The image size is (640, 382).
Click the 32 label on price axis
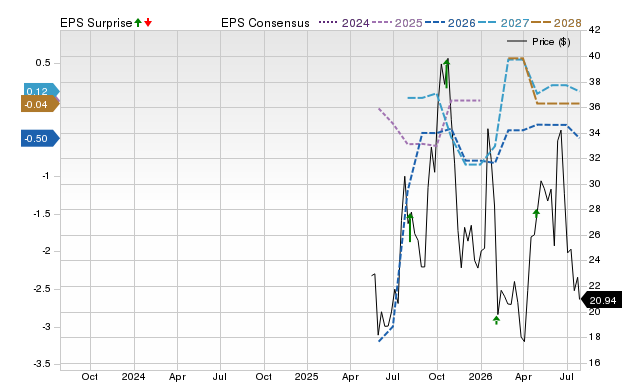point(595,158)
